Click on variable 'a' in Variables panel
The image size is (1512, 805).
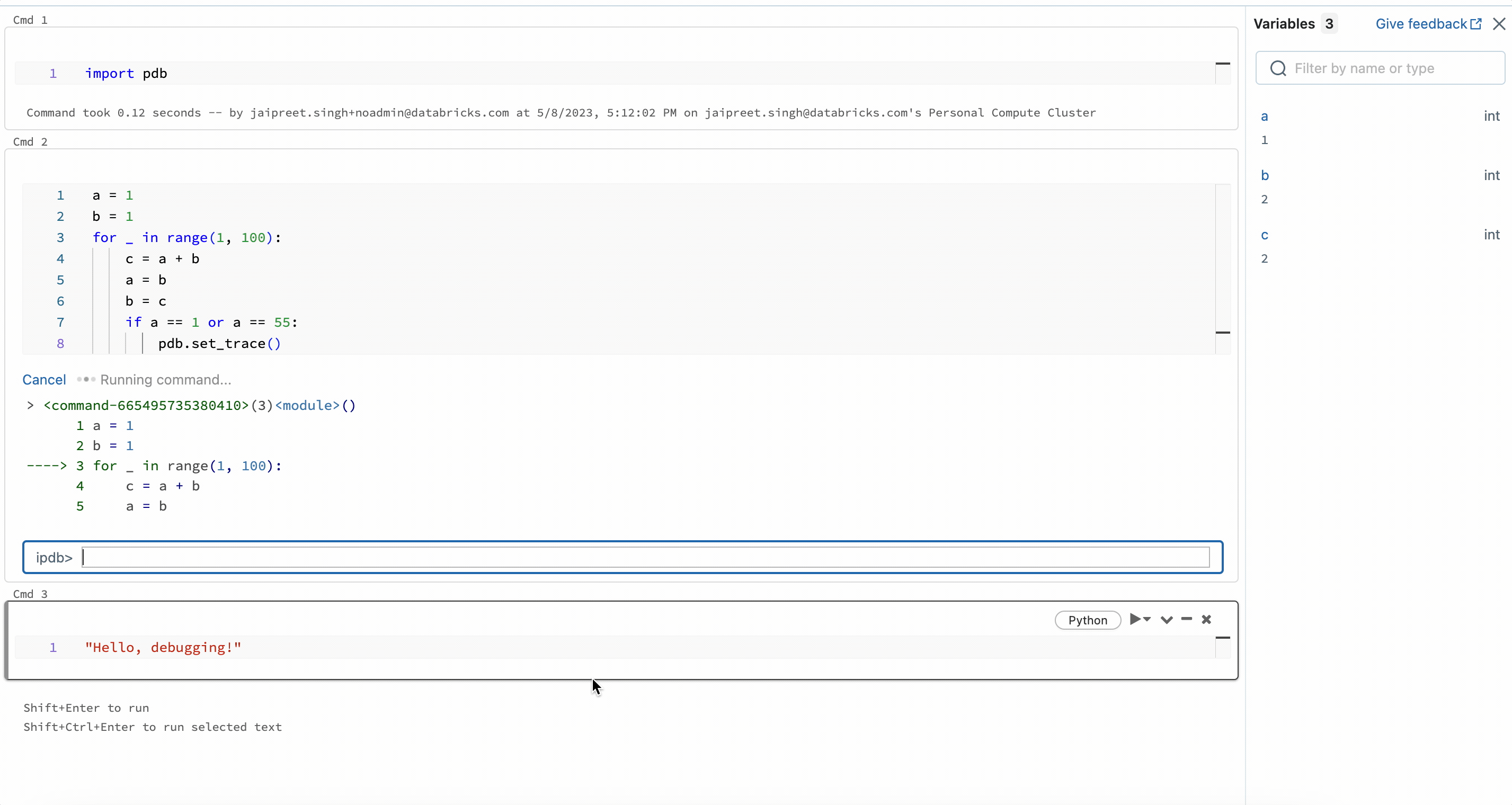[x=1264, y=116]
